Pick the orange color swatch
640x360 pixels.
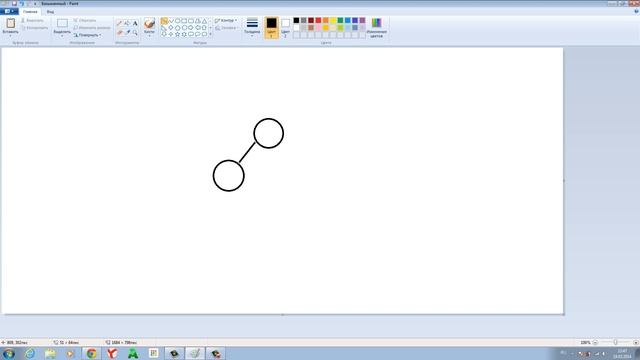pos(326,20)
